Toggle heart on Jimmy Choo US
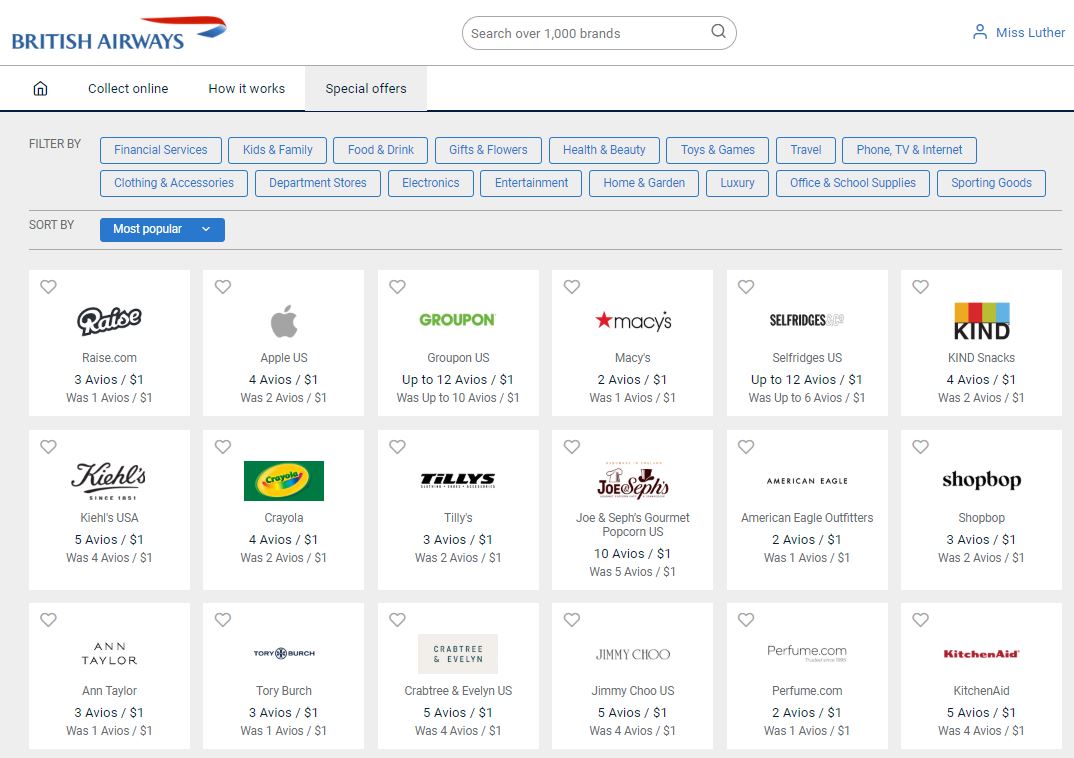The image size is (1074, 758). (572, 620)
